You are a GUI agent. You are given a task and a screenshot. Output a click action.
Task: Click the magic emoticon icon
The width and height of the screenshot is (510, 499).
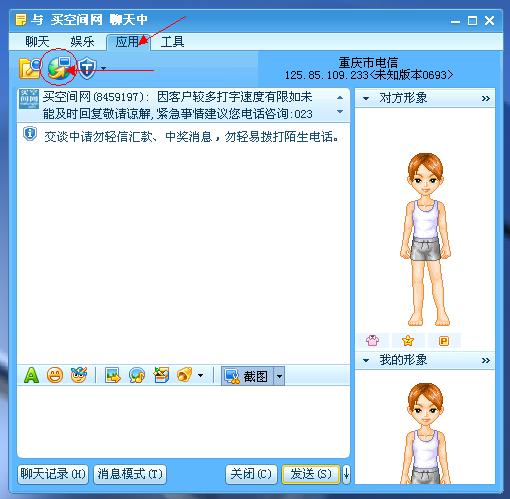[79, 375]
